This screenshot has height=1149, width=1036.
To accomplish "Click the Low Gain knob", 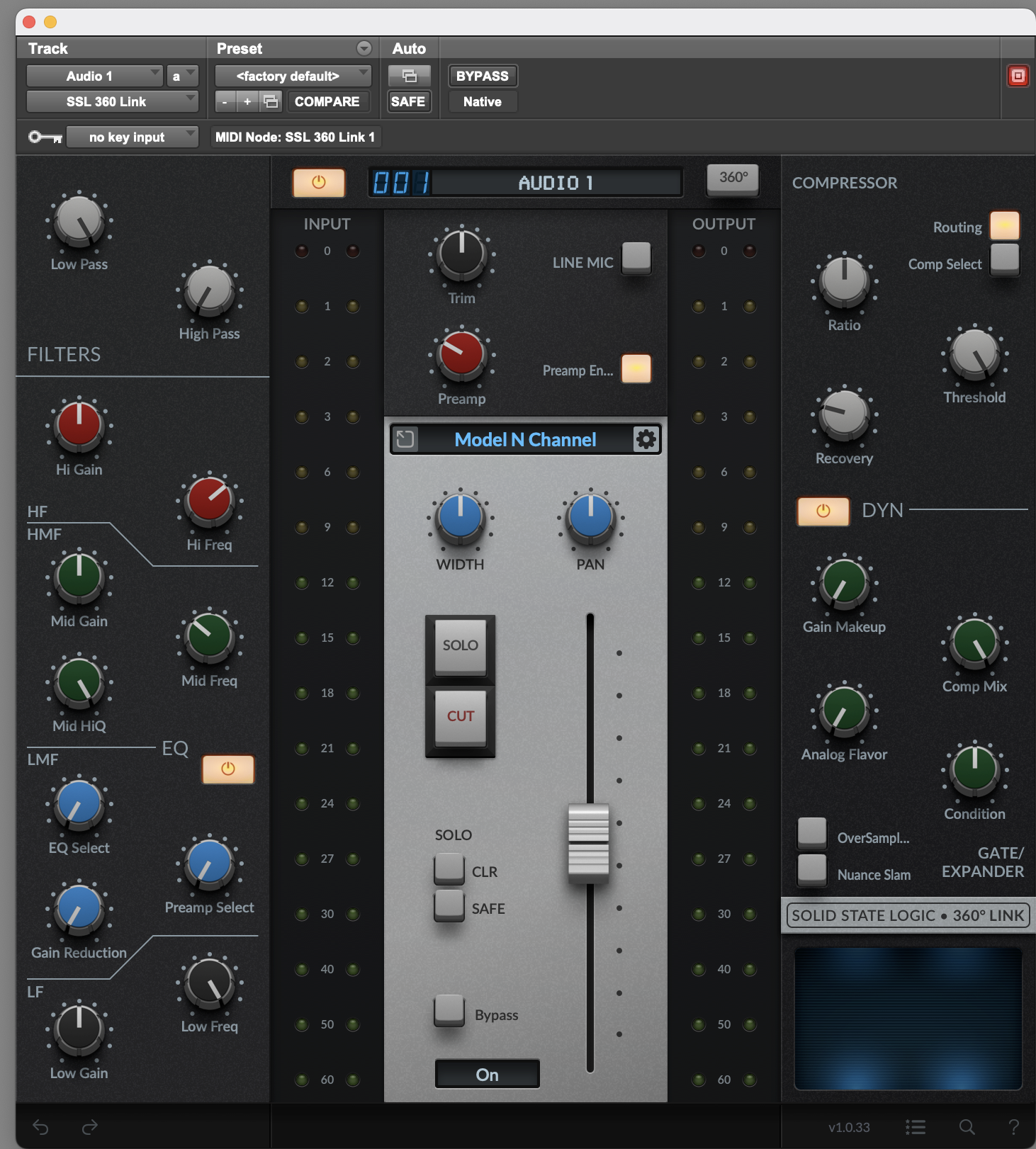I will 79,1029.
